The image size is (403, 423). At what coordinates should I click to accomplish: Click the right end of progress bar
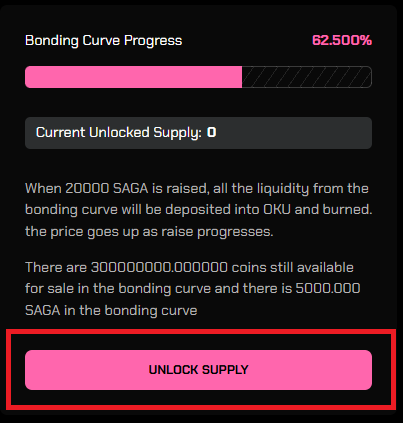(367, 77)
